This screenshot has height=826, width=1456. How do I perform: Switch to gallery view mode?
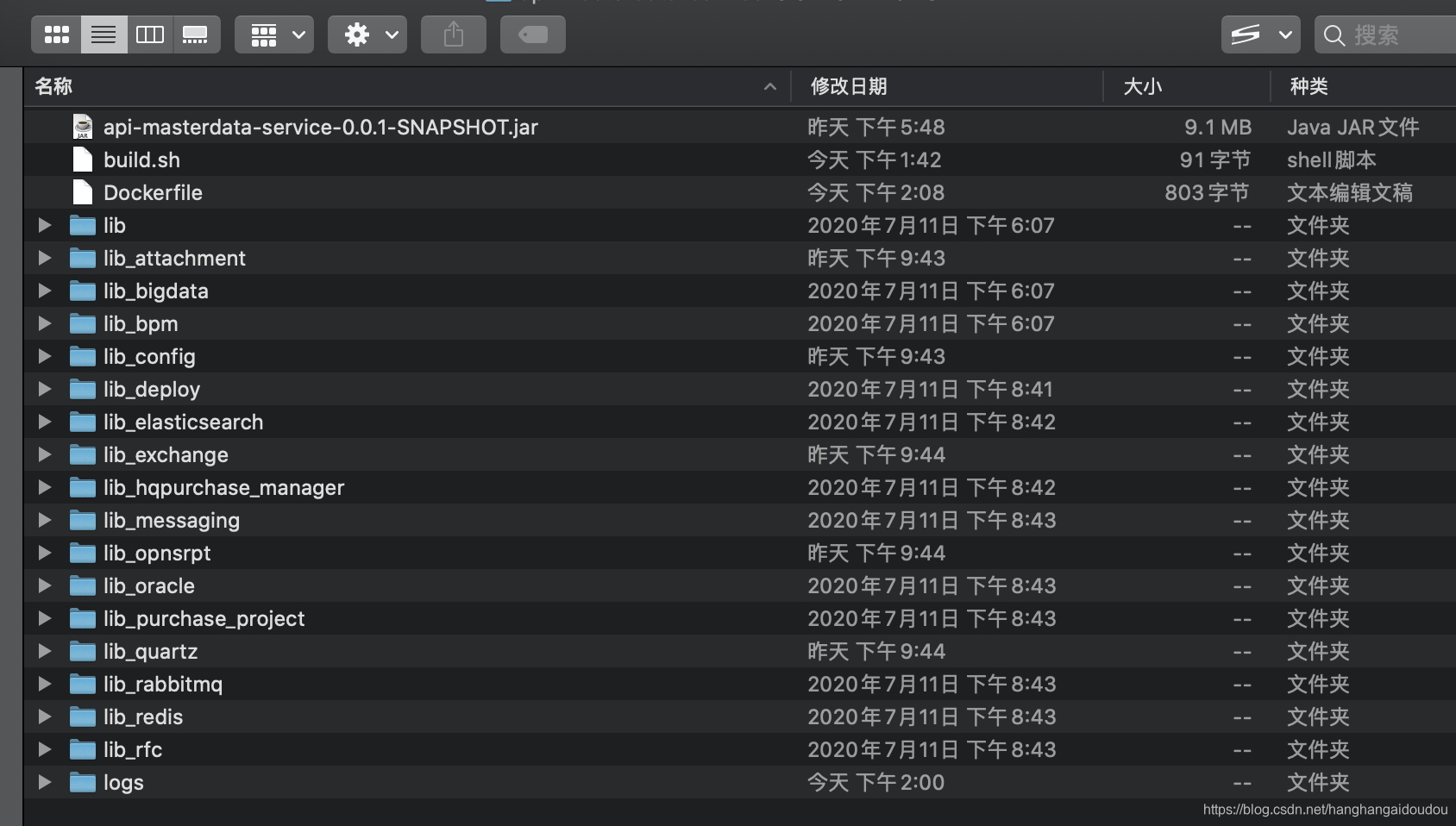coord(196,34)
